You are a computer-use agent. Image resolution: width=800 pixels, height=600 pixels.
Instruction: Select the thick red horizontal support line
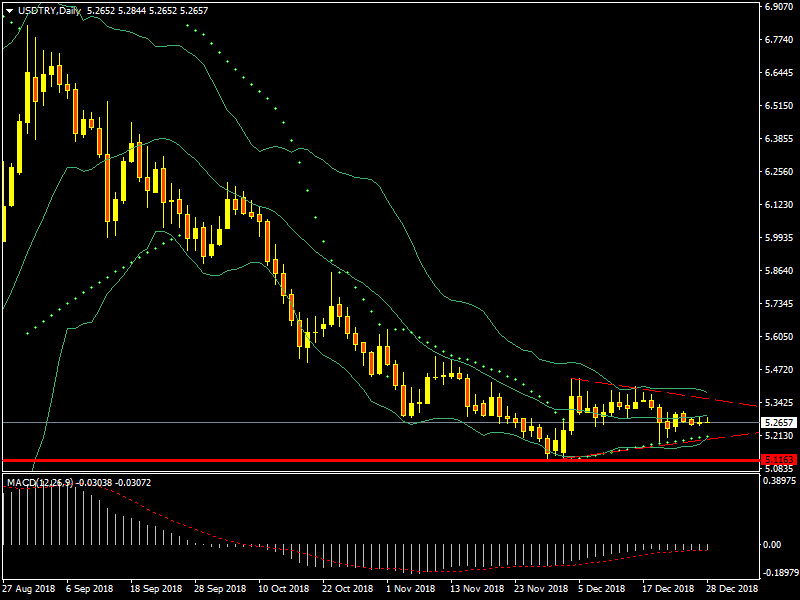point(300,460)
